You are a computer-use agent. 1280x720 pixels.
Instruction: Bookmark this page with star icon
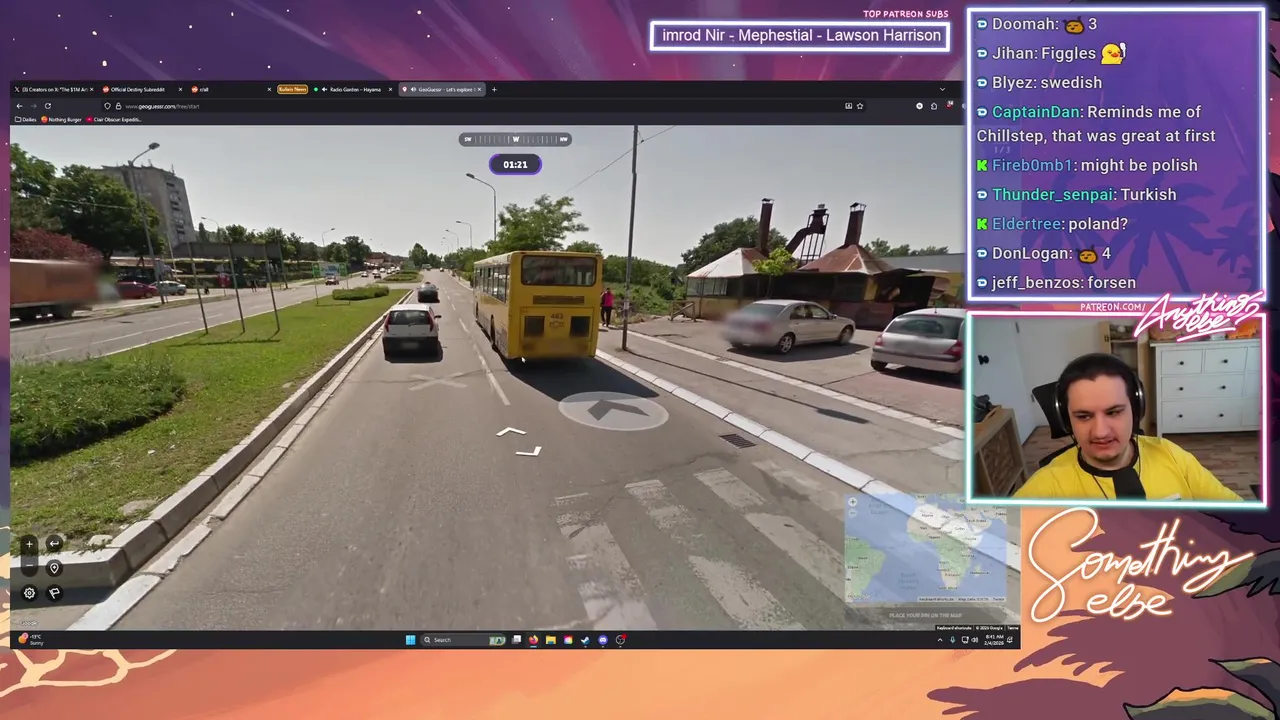pos(859,106)
